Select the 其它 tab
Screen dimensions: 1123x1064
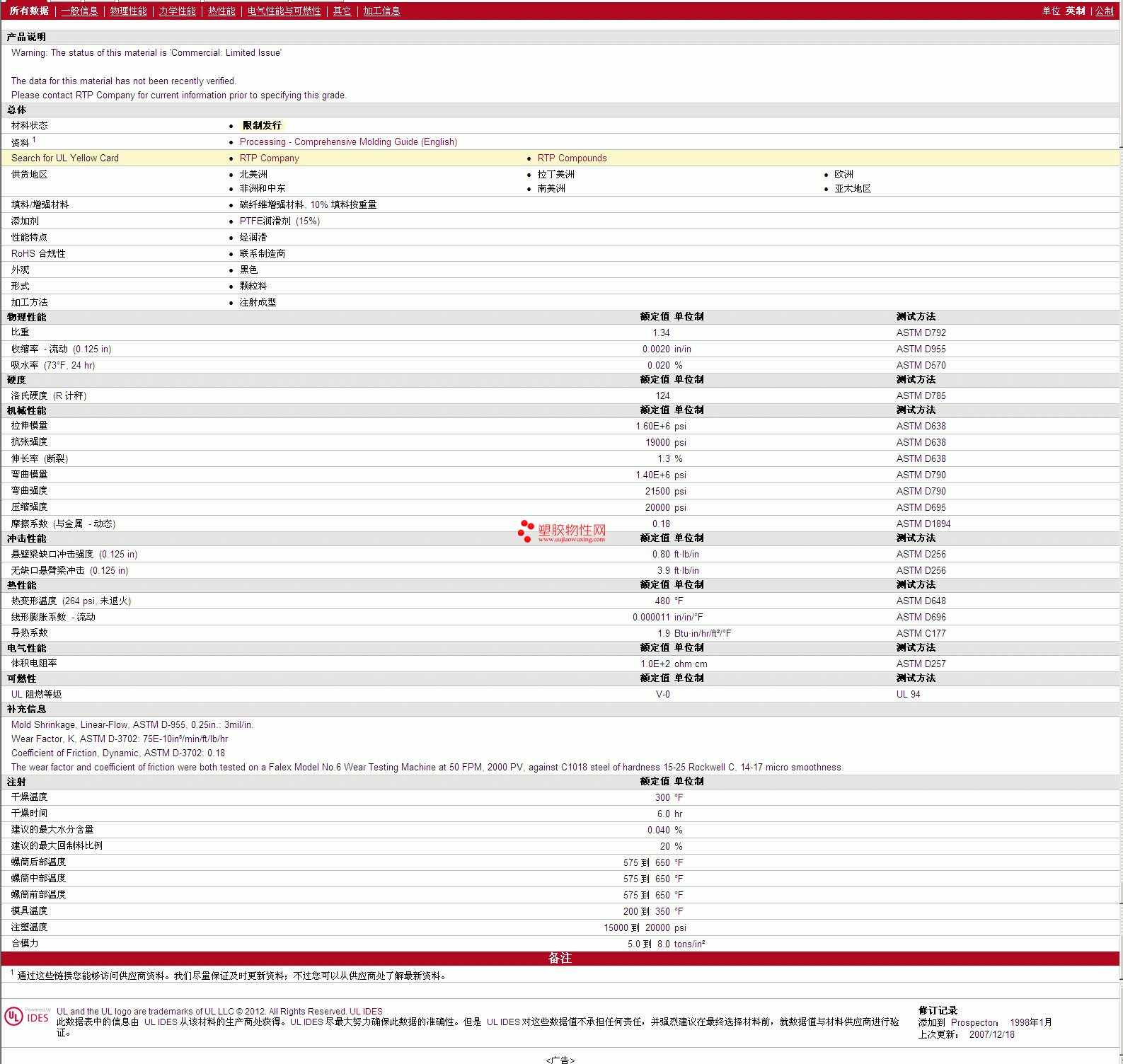[x=342, y=11]
